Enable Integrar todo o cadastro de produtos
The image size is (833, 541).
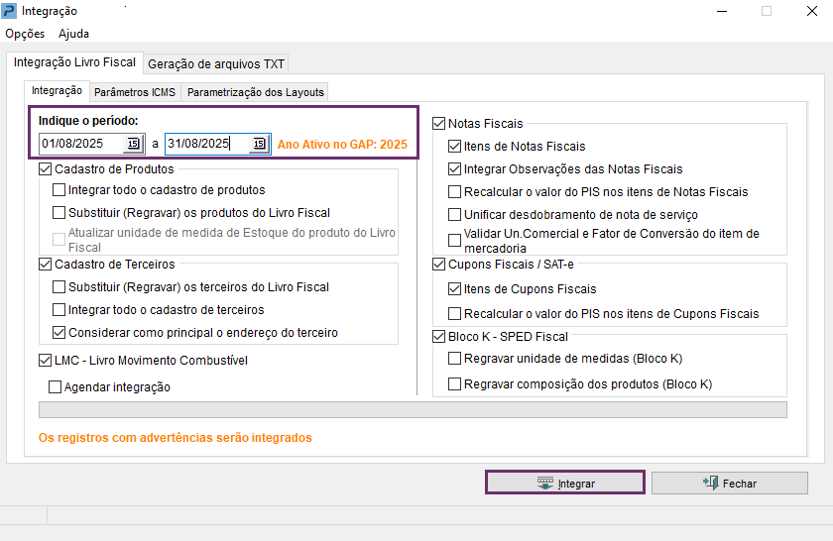60,189
